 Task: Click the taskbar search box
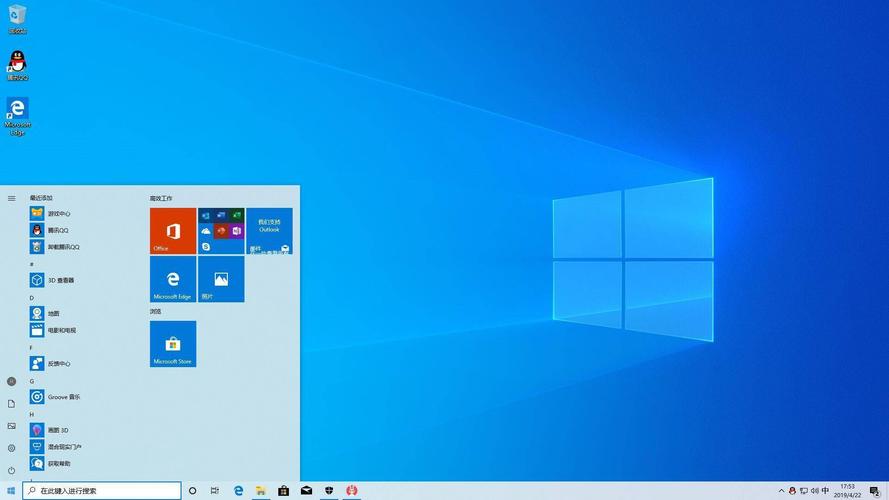coord(102,491)
